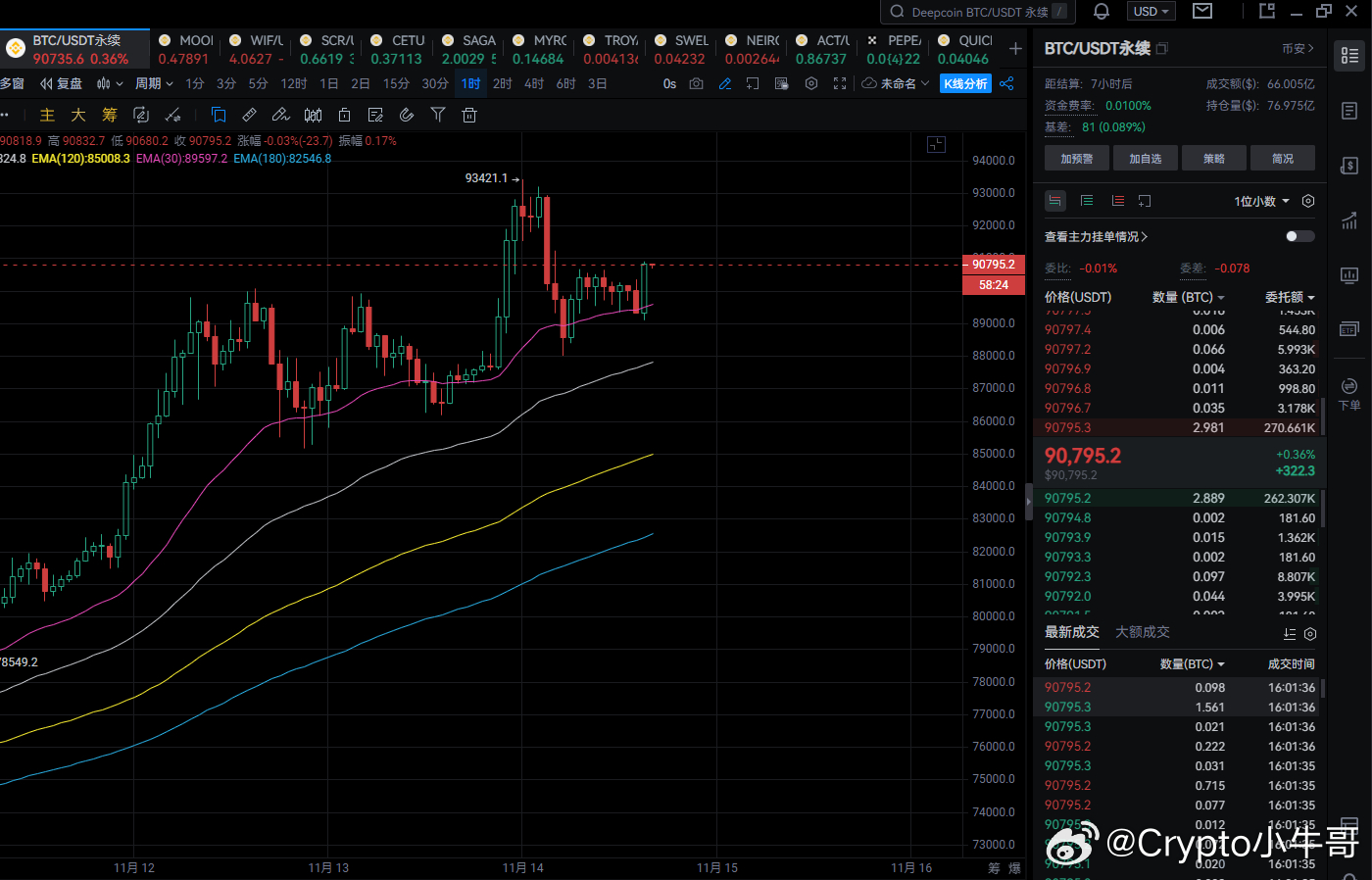Open the ETF sidebar icon
This screenshot has width=1372, height=880.
point(1349,329)
